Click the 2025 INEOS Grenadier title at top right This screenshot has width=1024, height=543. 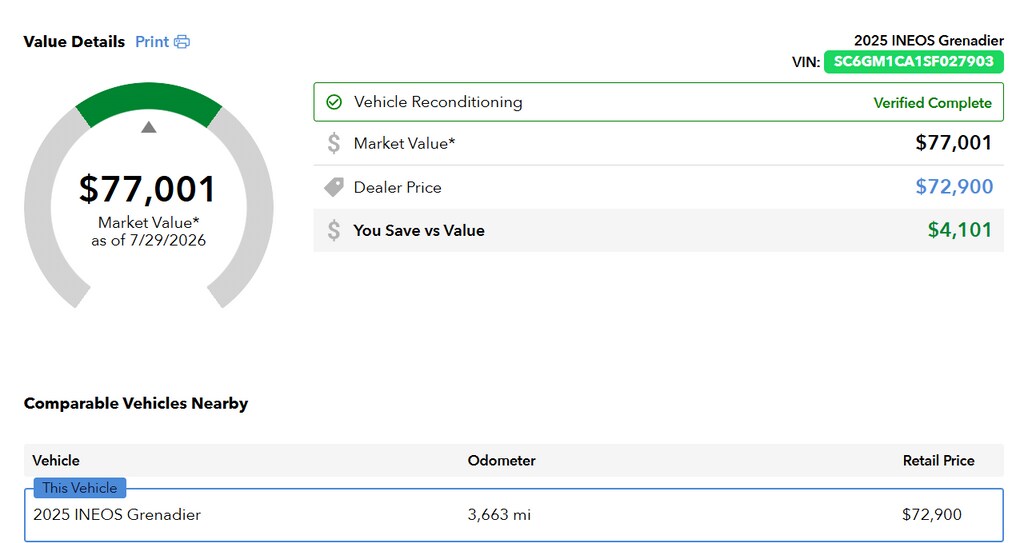click(929, 41)
